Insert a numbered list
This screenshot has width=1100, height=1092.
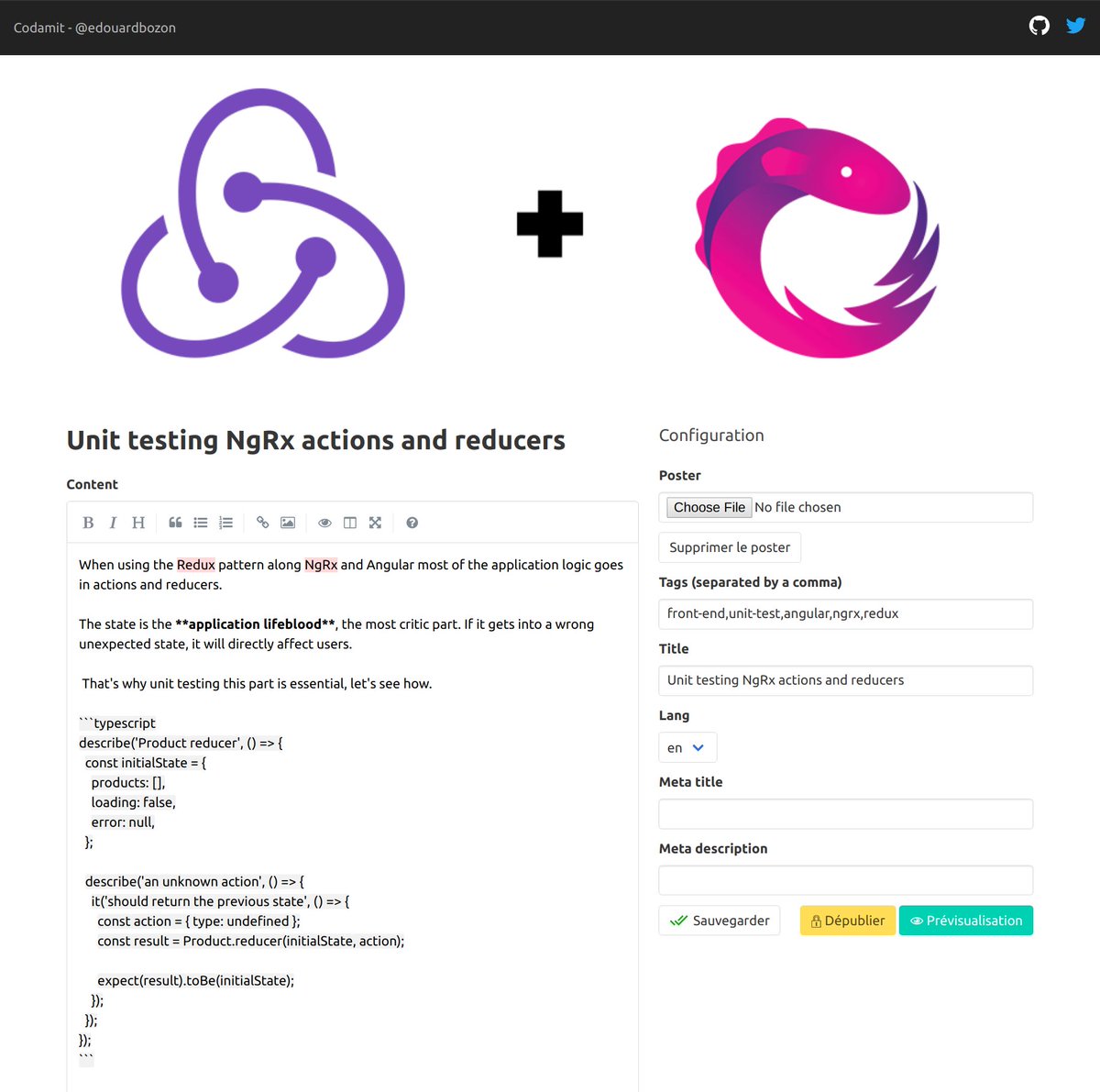pyautogui.click(x=225, y=523)
